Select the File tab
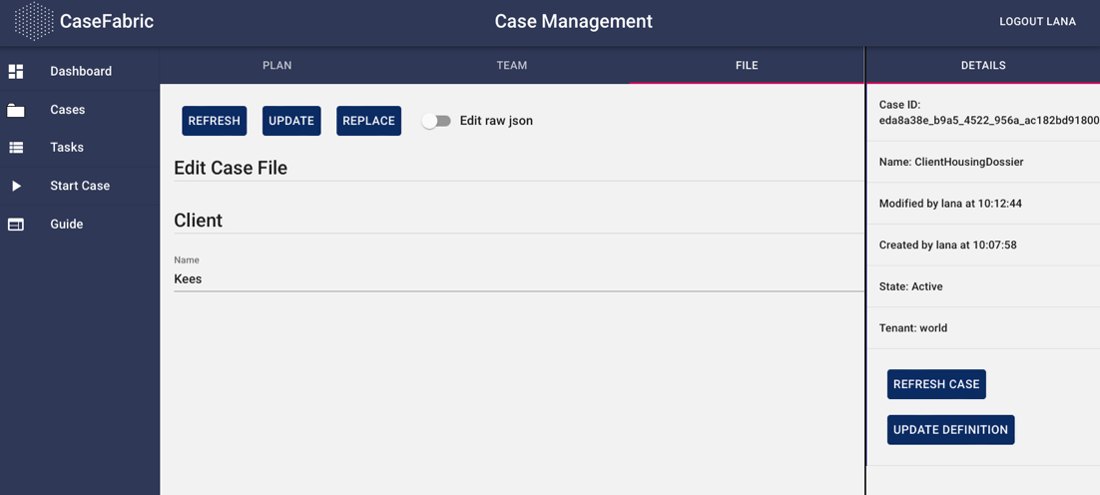This screenshot has height=495, width=1100. tap(746, 65)
